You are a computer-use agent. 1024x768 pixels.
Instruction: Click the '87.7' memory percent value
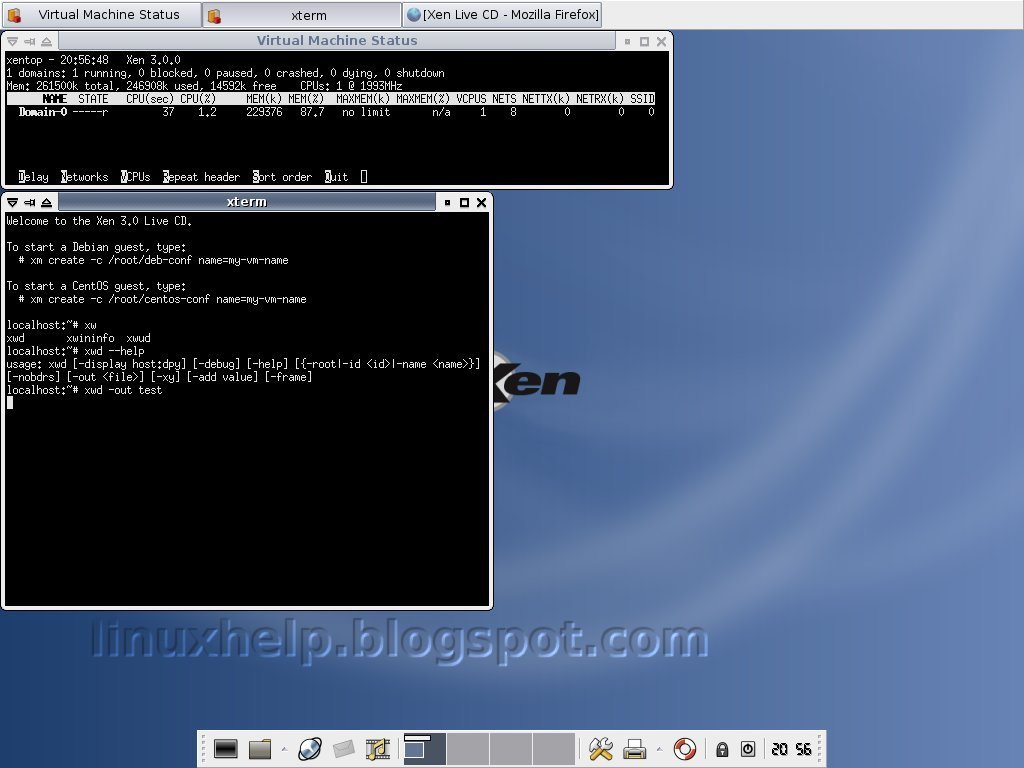pyautogui.click(x=312, y=112)
